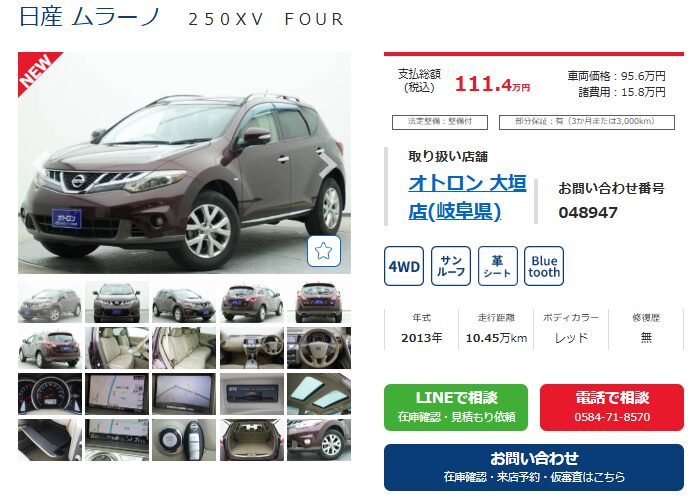Screen dimensions: 695x504
Task: Select the open trunk cargo thumbnail
Action: click(x=252, y=440)
